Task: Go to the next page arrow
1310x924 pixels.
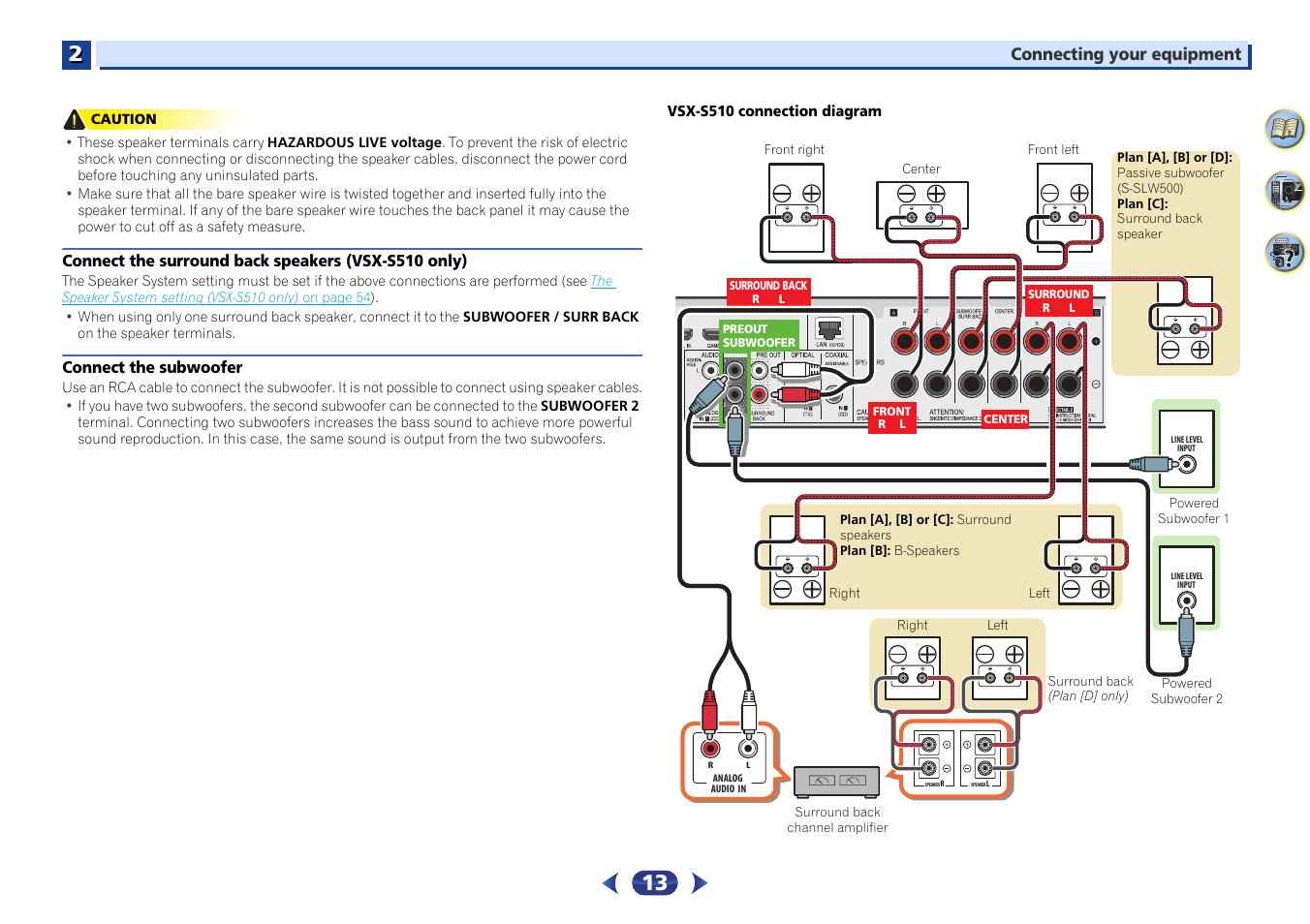Action: [x=700, y=882]
